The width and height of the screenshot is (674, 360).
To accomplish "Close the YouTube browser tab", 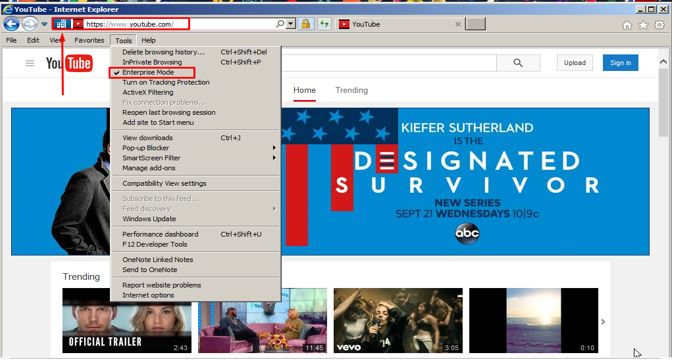I will pyautogui.click(x=458, y=24).
